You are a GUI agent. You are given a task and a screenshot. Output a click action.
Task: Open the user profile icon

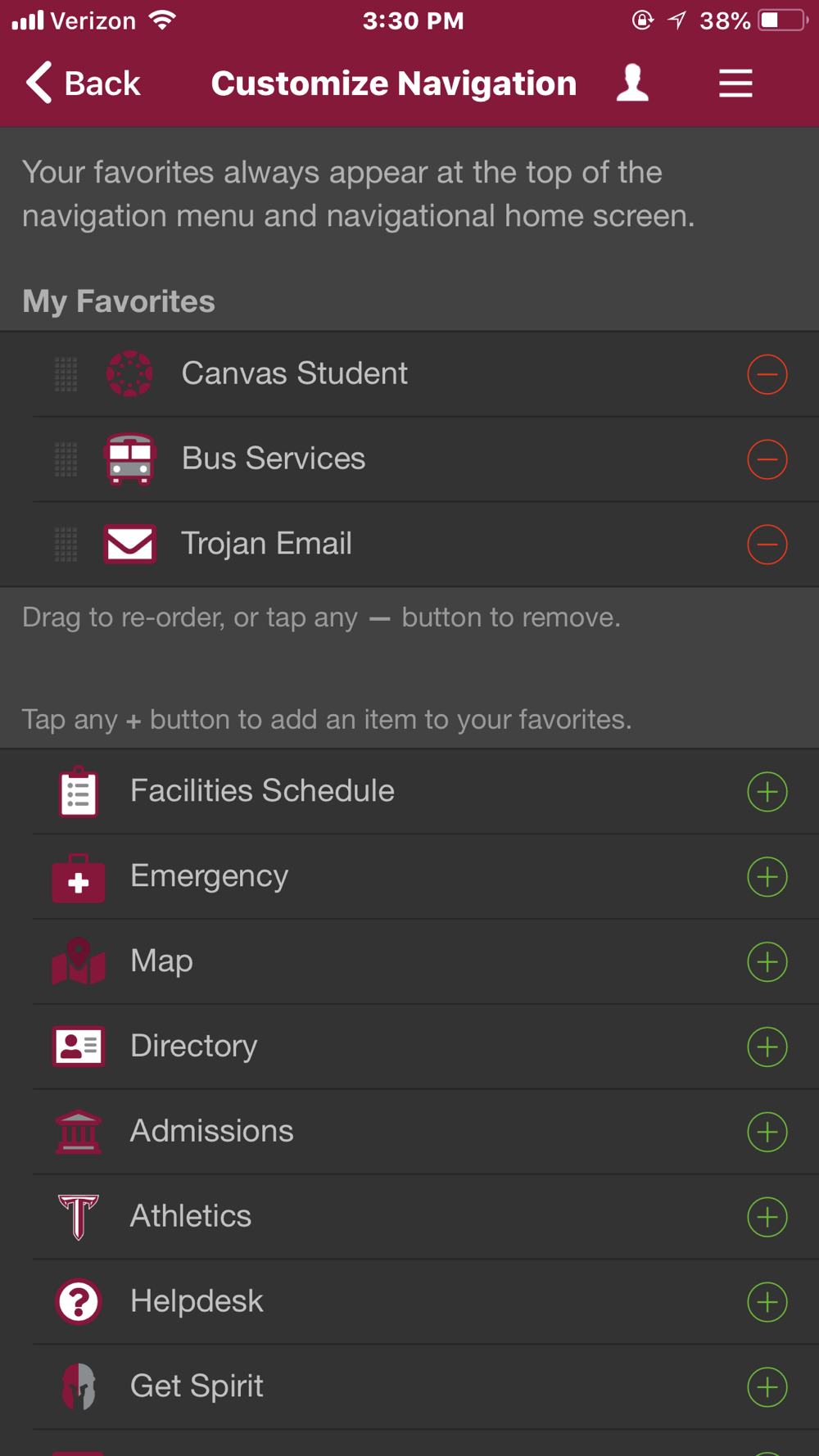coord(632,84)
